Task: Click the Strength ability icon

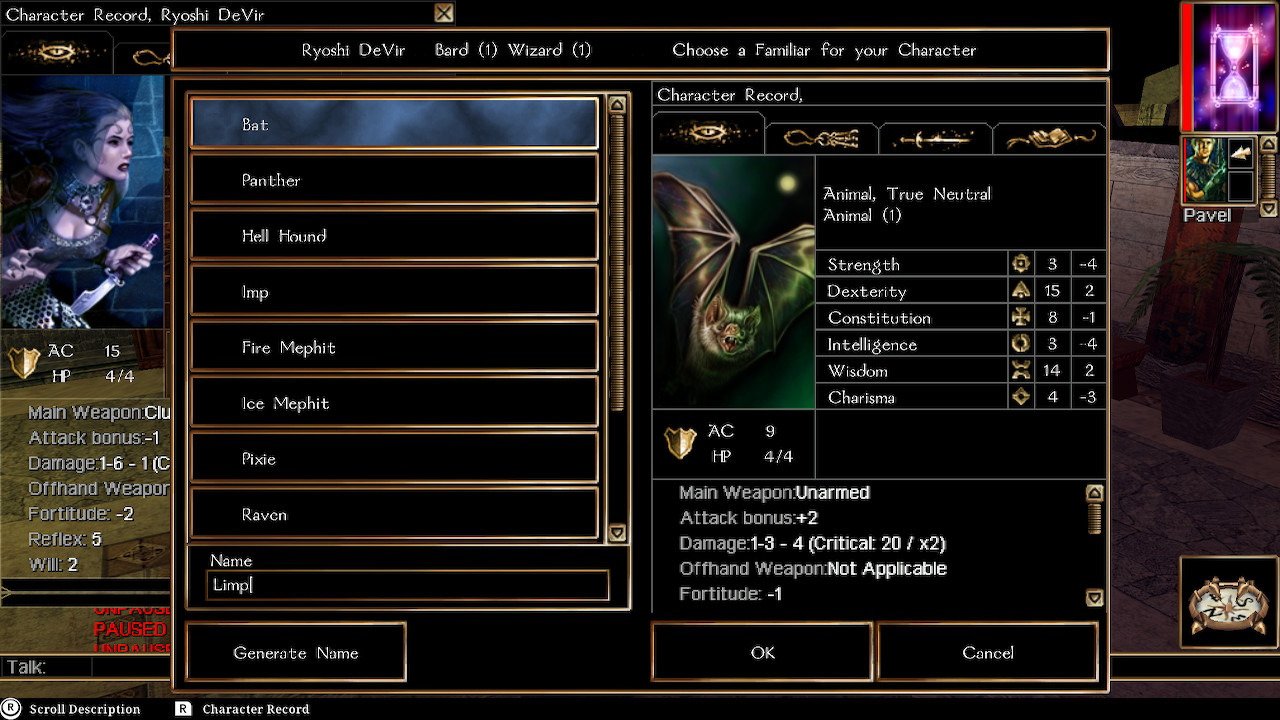Action: pos(1021,264)
